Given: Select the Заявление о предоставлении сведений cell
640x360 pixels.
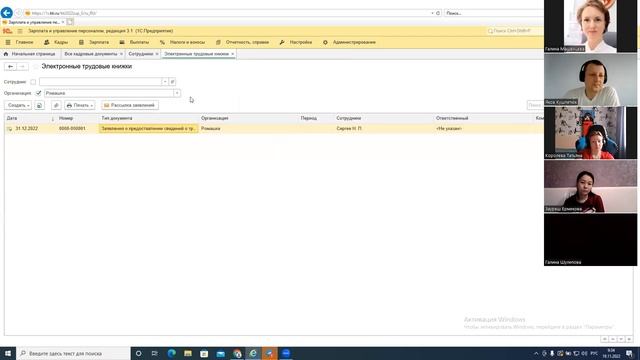Looking at the screenshot, I should 149,129.
